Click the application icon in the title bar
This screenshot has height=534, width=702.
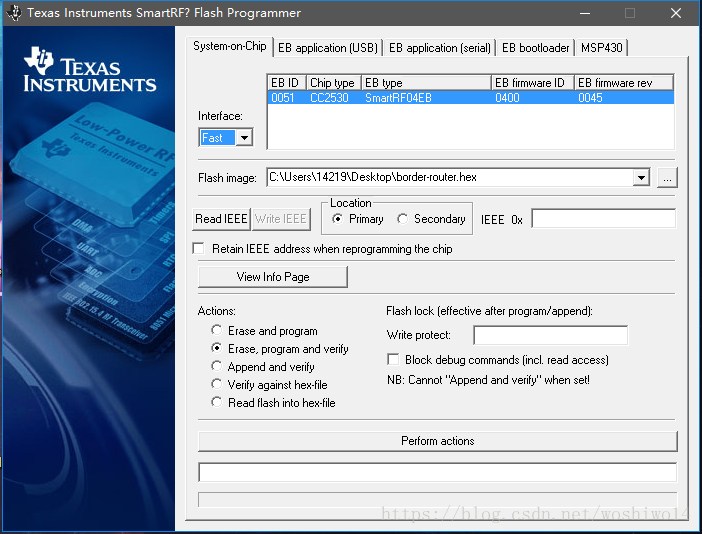(x=13, y=13)
